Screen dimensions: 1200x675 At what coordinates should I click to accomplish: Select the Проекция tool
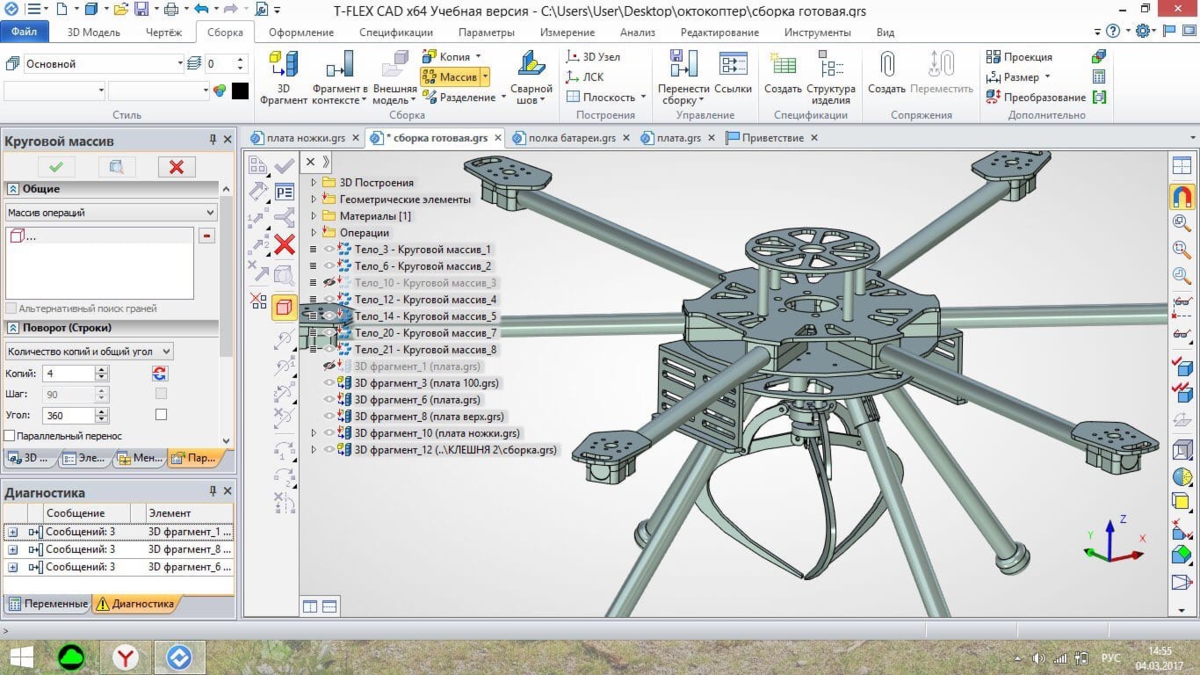pos(1018,57)
